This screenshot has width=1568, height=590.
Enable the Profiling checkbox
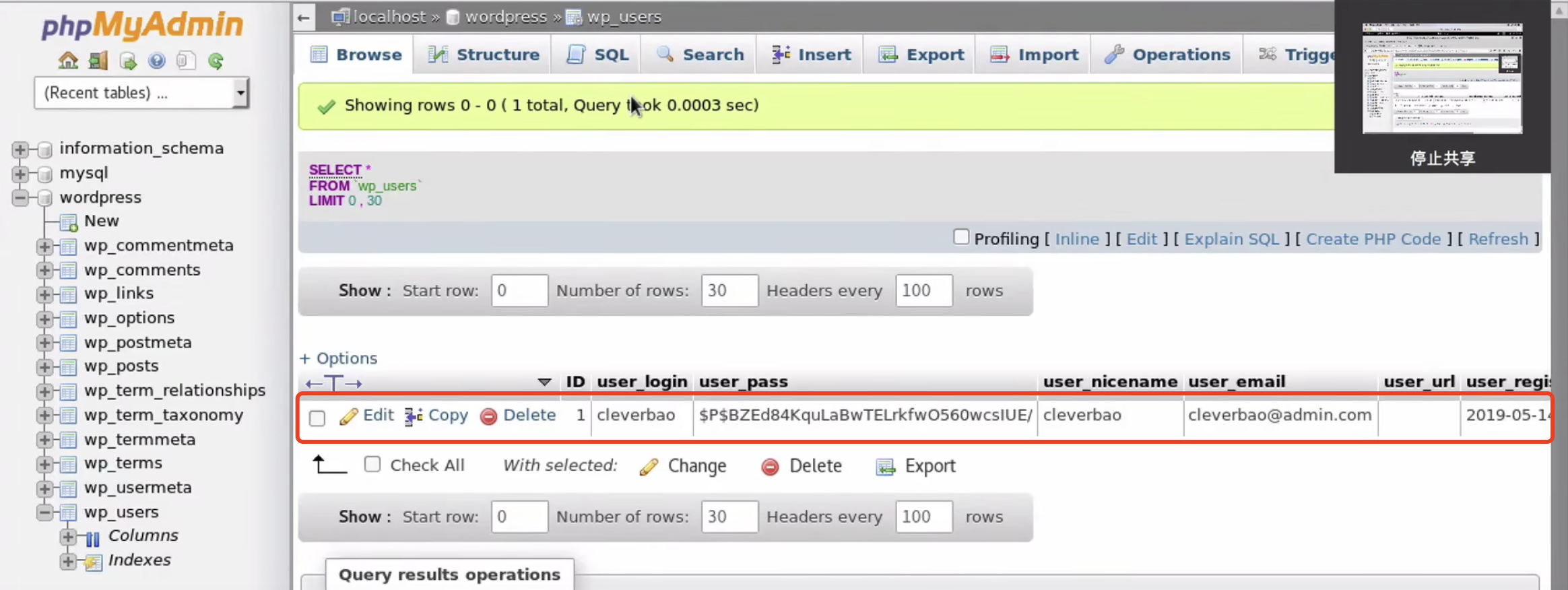(961, 237)
